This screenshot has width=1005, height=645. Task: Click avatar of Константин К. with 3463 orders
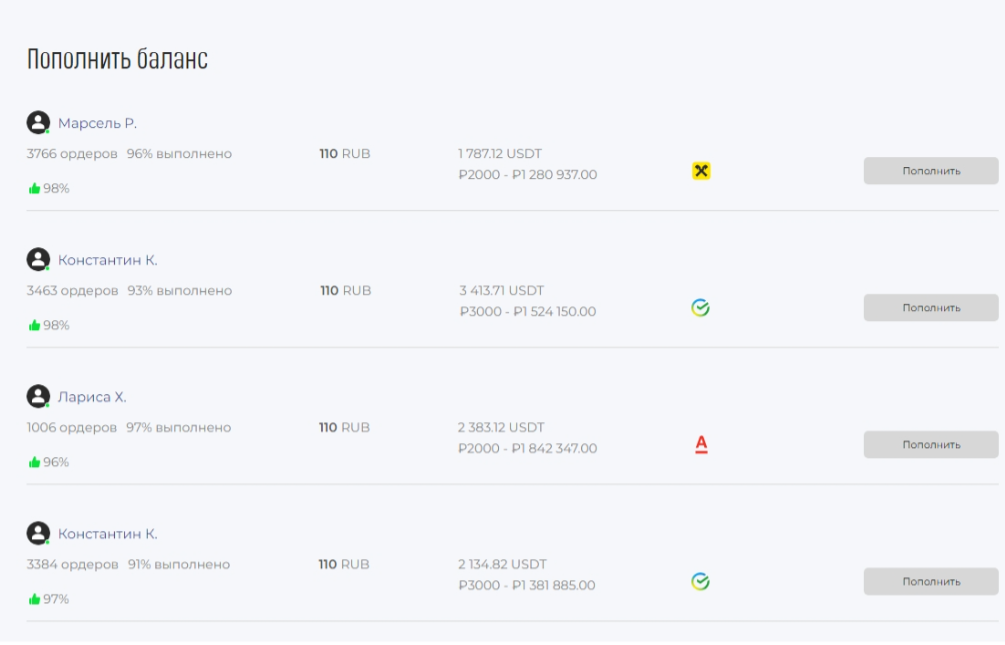coord(38,260)
